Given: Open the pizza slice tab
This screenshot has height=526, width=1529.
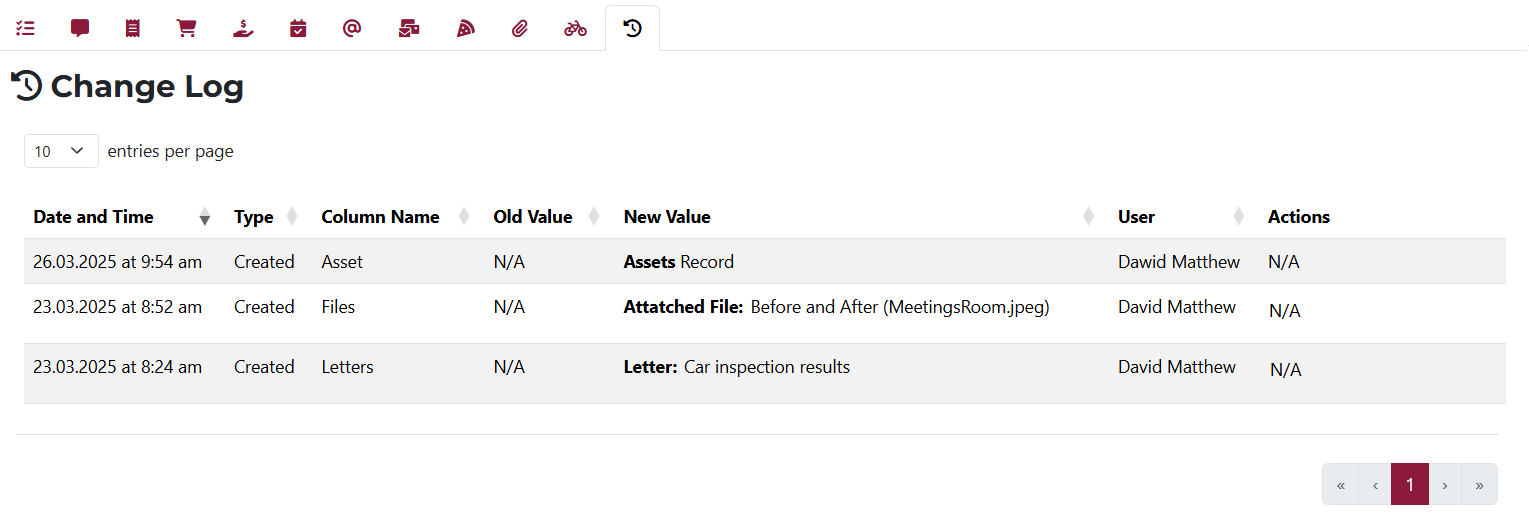Looking at the screenshot, I should pyautogui.click(x=465, y=28).
